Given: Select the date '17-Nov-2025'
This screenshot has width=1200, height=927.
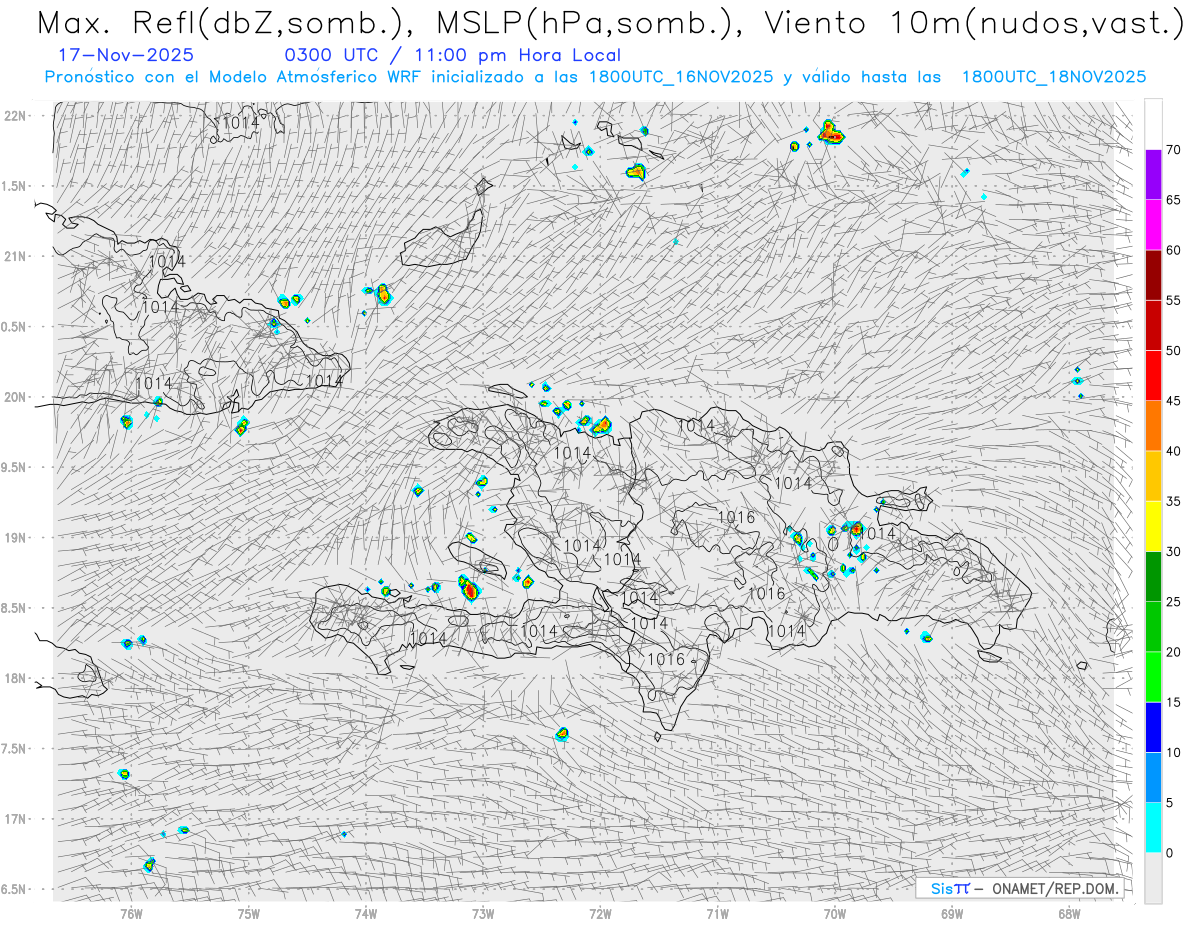Looking at the screenshot, I should (126, 55).
